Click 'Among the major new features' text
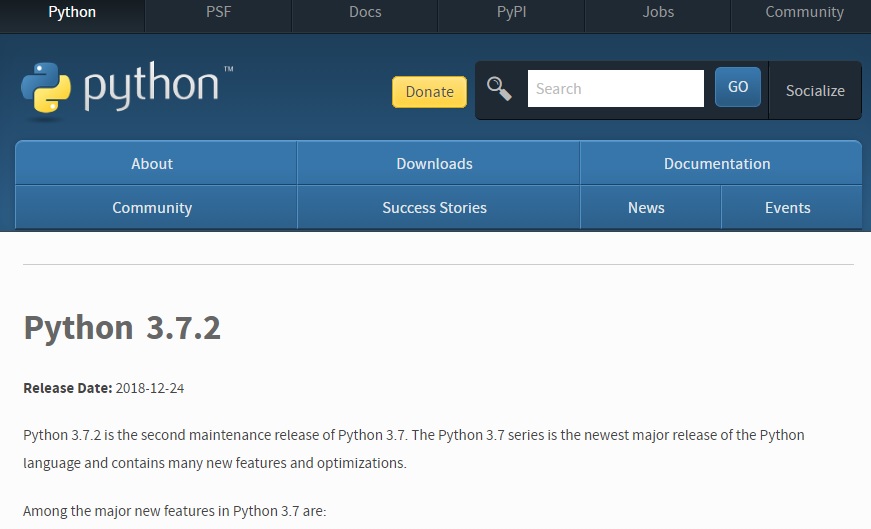Image resolution: width=871 pixels, height=529 pixels. (x=174, y=511)
